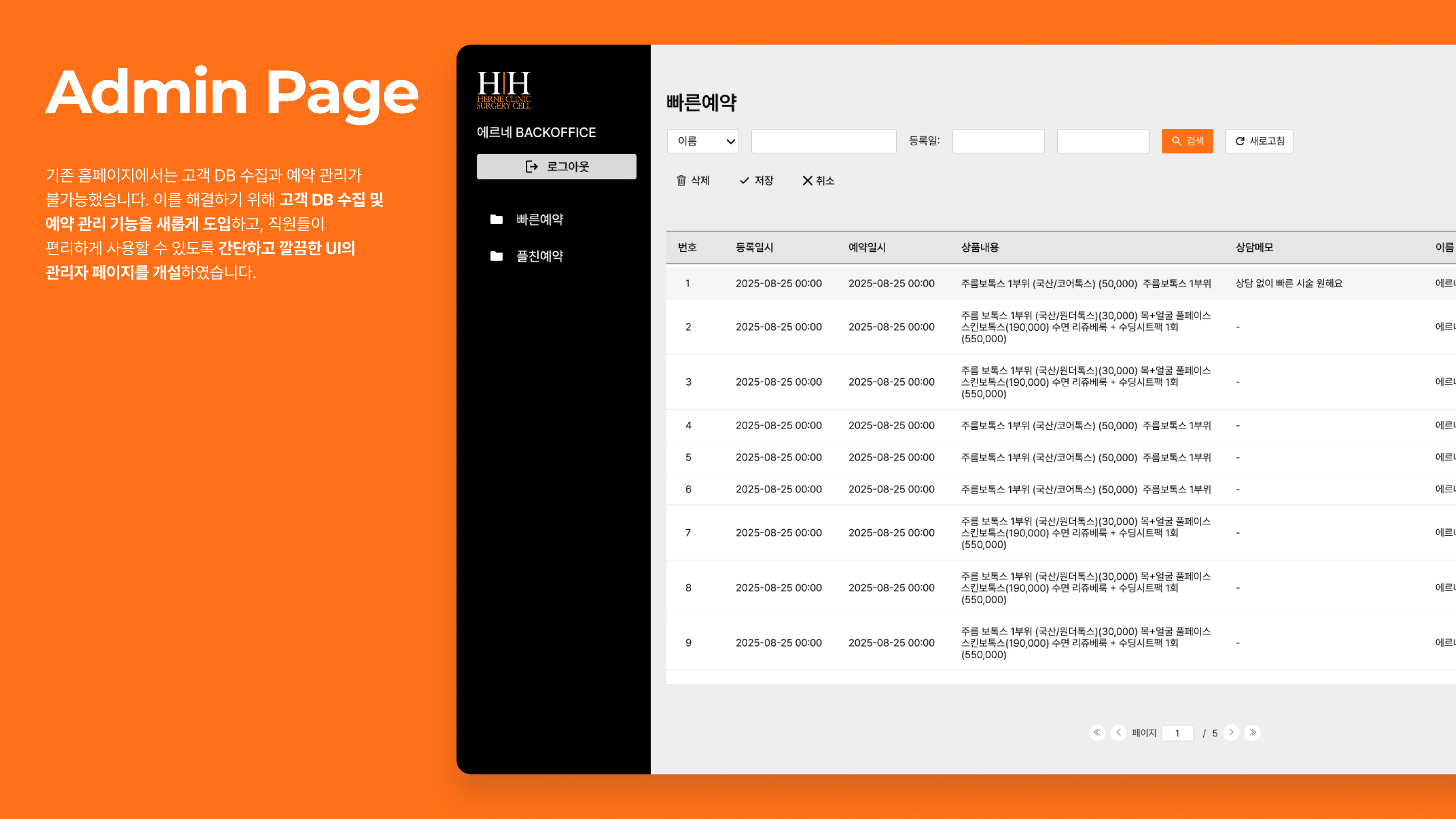
Task: Click the 상담메모 column header
Action: [x=1254, y=248]
